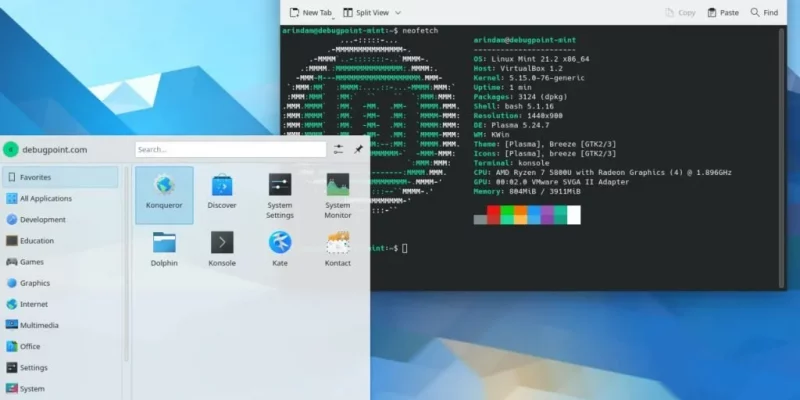The image size is (800, 400).
Task: Open Kate text editor
Action: 280,249
